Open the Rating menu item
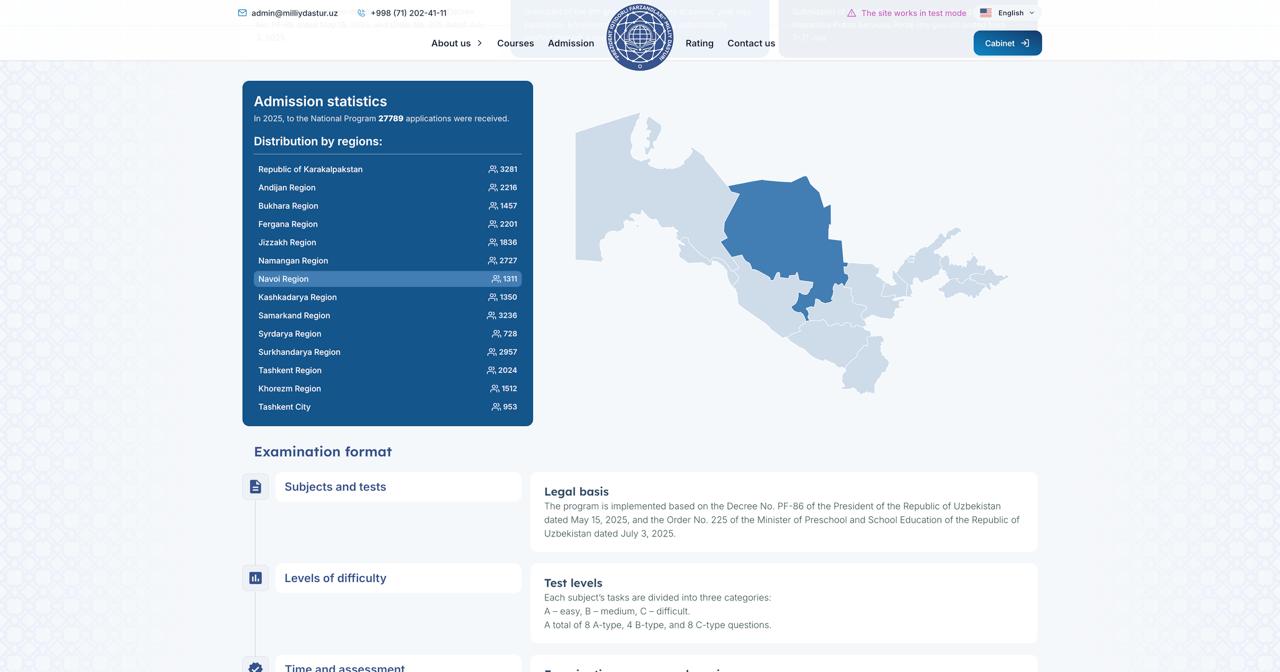This screenshot has height=672, width=1280. (699, 43)
